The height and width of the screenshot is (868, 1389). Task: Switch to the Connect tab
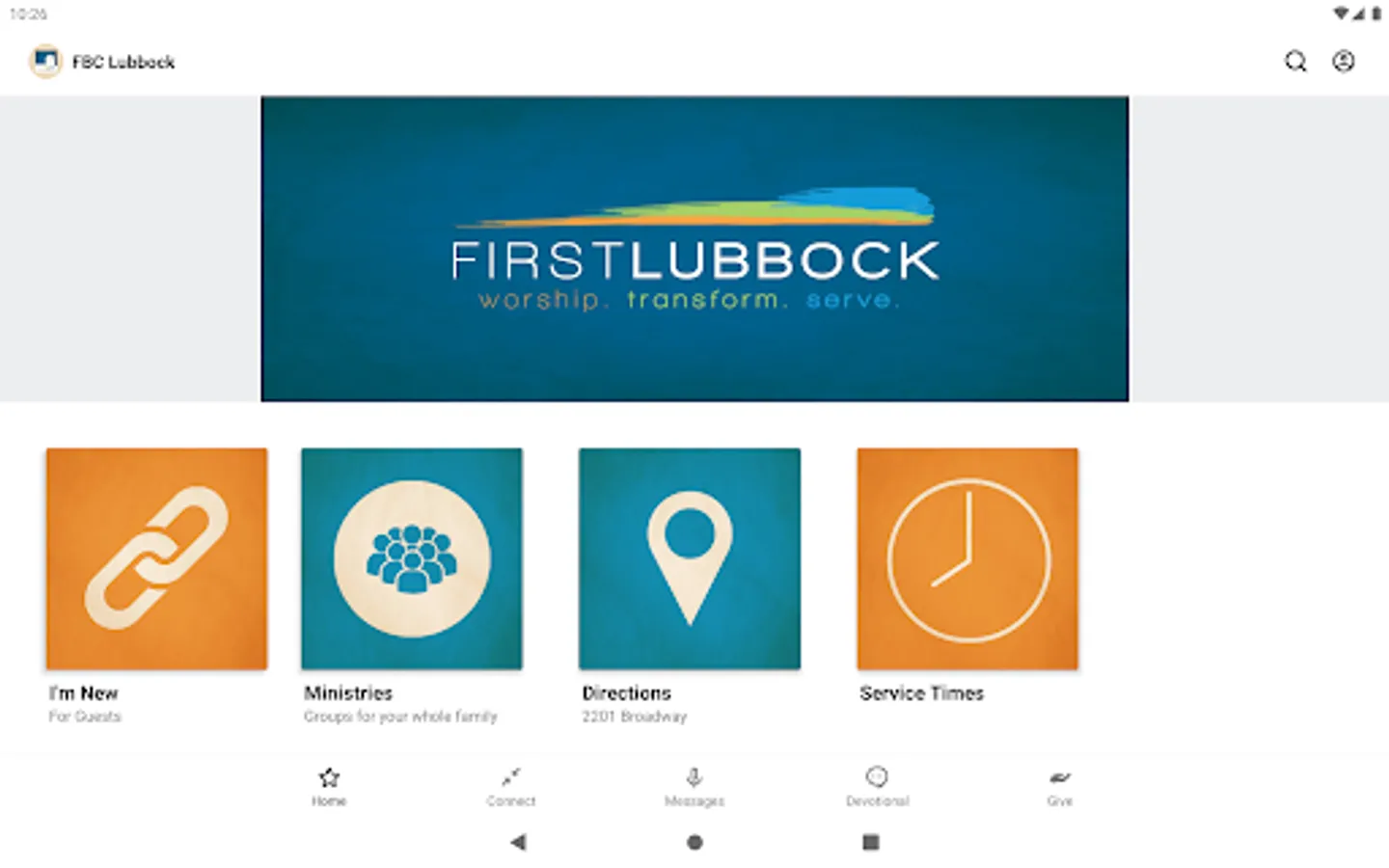click(x=511, y=787)
